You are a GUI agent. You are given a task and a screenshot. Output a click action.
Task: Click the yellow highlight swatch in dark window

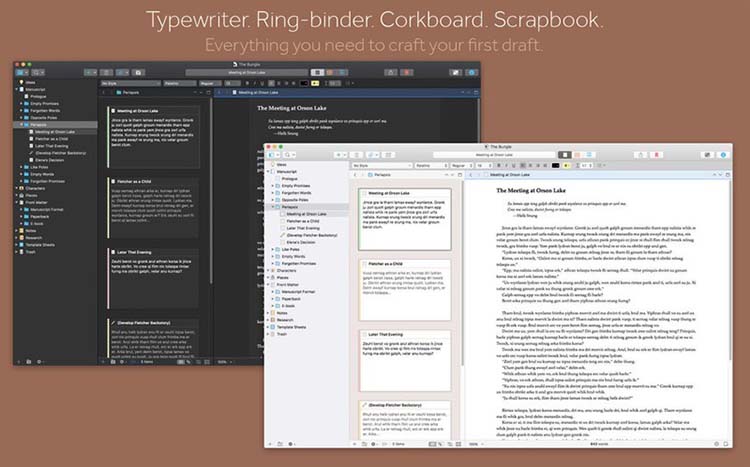(315, 83)
